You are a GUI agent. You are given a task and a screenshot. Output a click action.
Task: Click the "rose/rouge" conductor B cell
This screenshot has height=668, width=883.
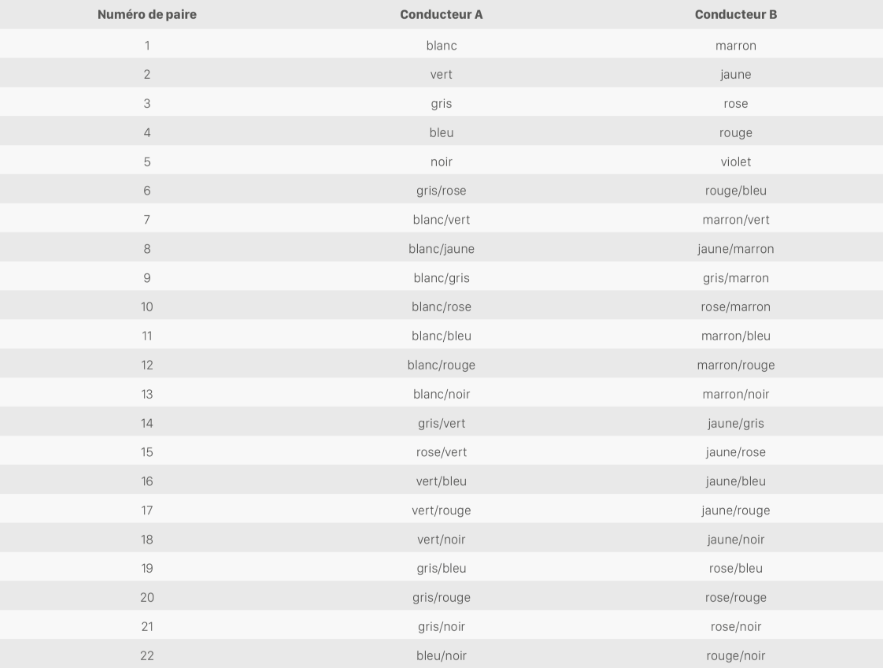pos(735,597)
